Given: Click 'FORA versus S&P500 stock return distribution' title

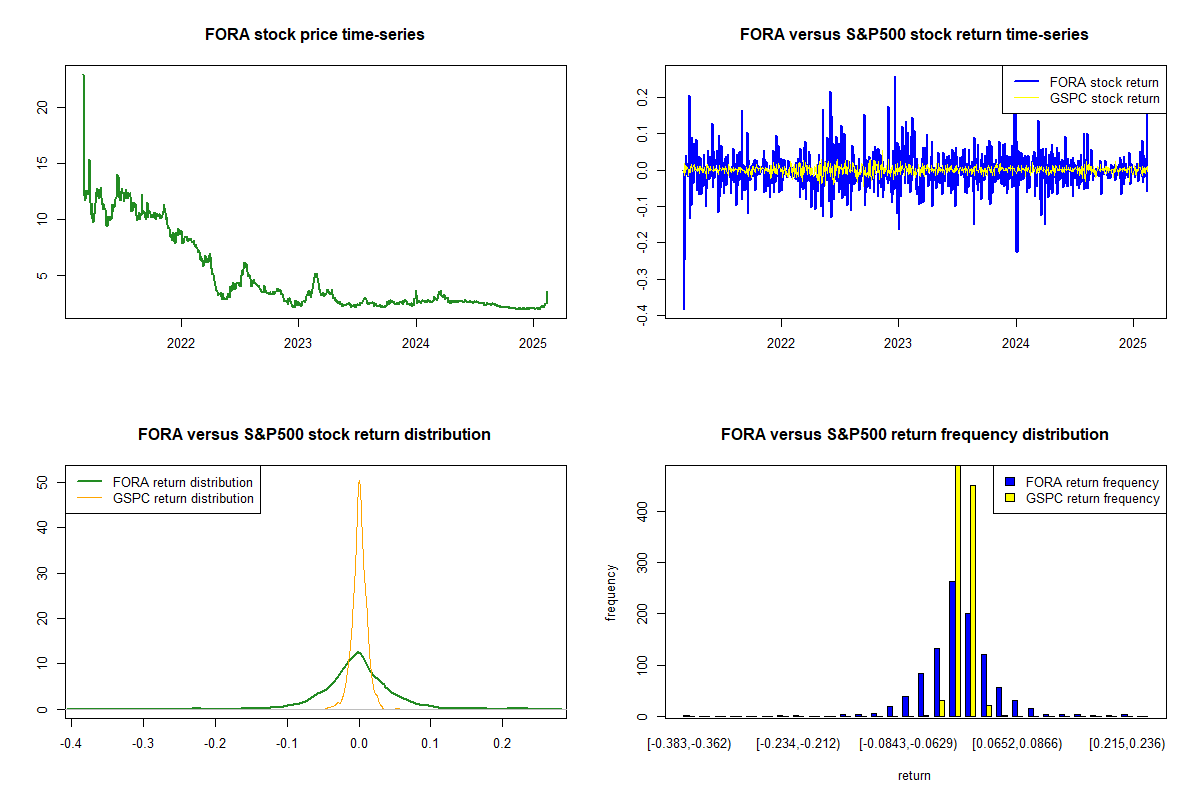Looking at the screenshot, I should [315, 435].
